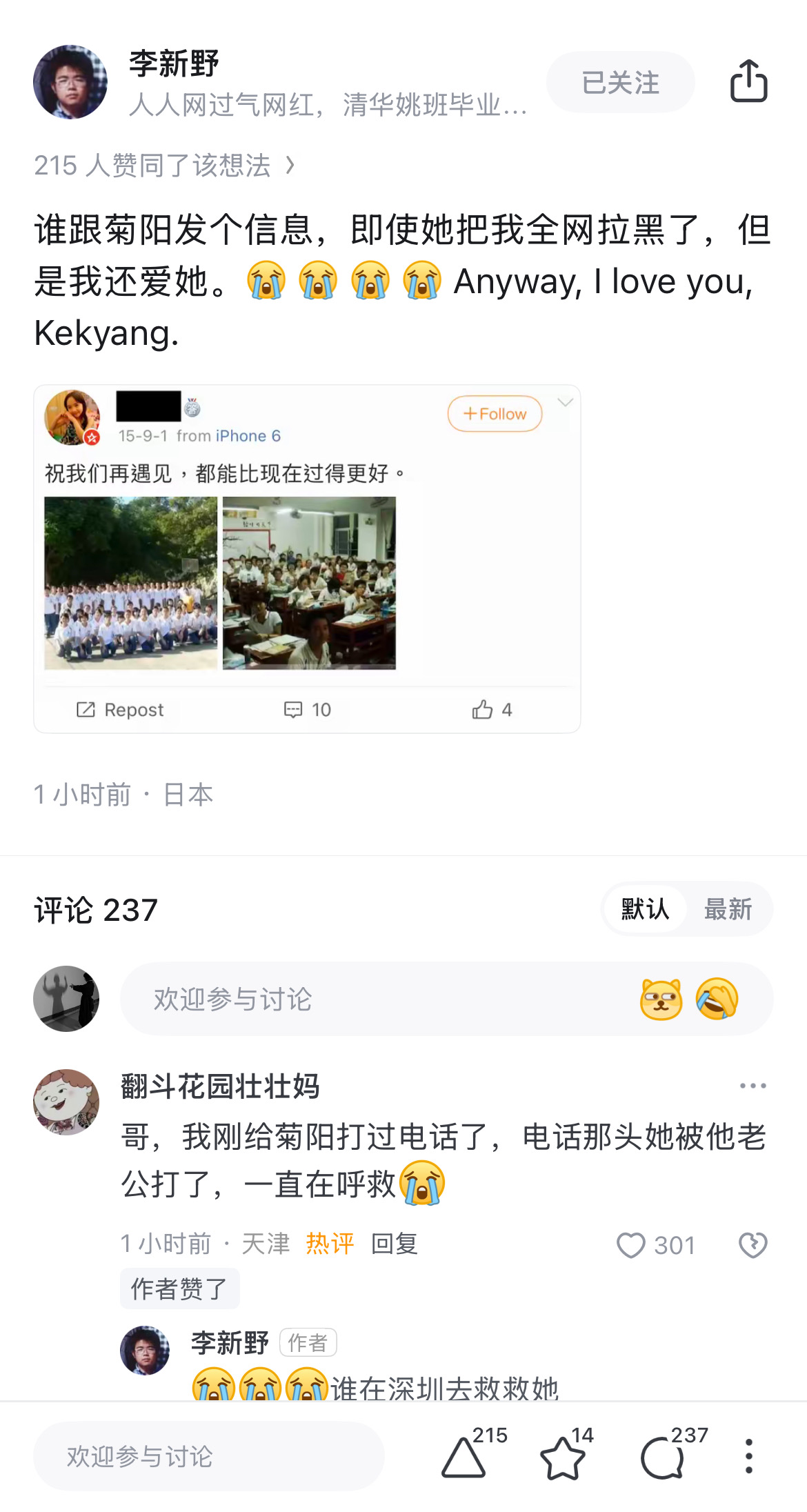Favorite the post using the star icon
The height and width of the screenshot is (1512, 807).
(562, 1458)
